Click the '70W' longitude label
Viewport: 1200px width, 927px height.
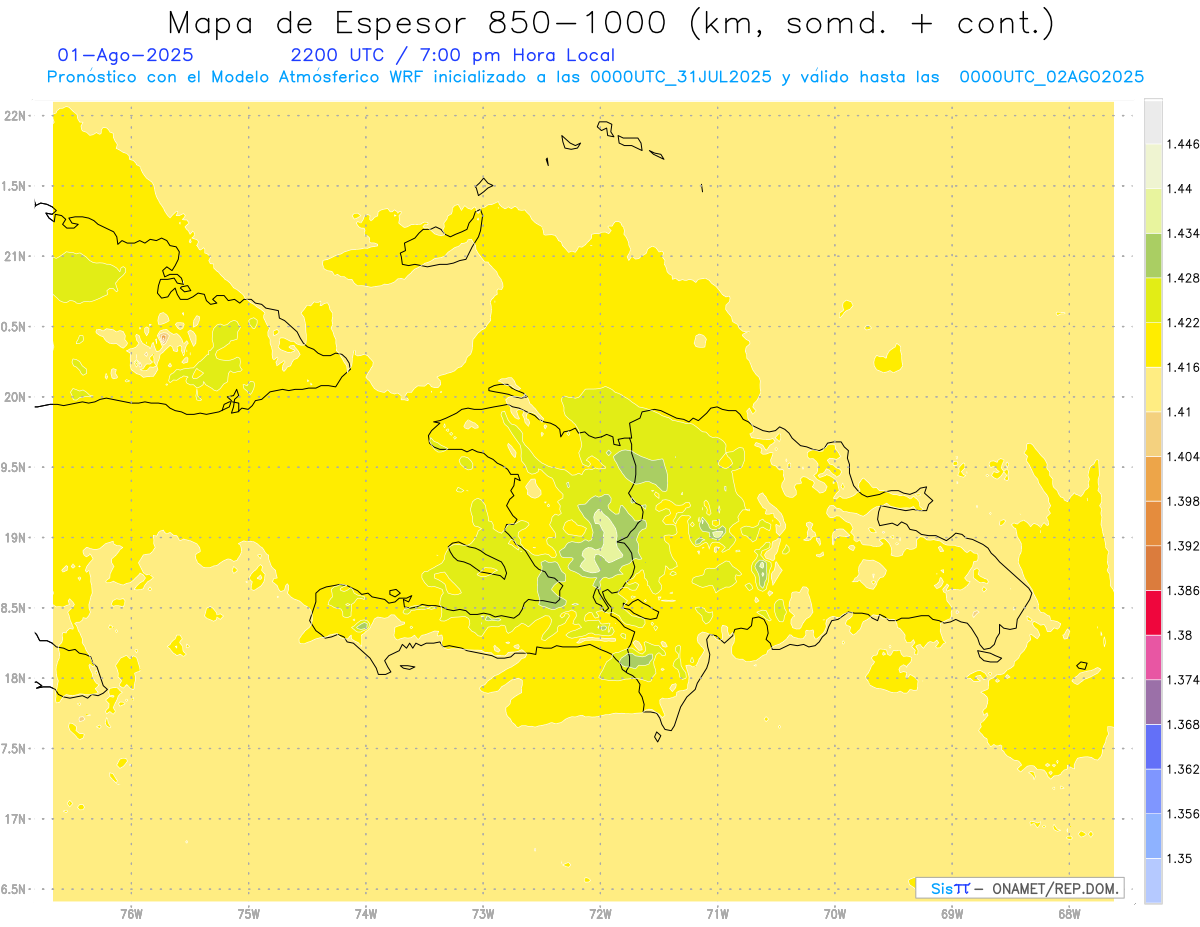pyautogui.click(x=835, y=913)
